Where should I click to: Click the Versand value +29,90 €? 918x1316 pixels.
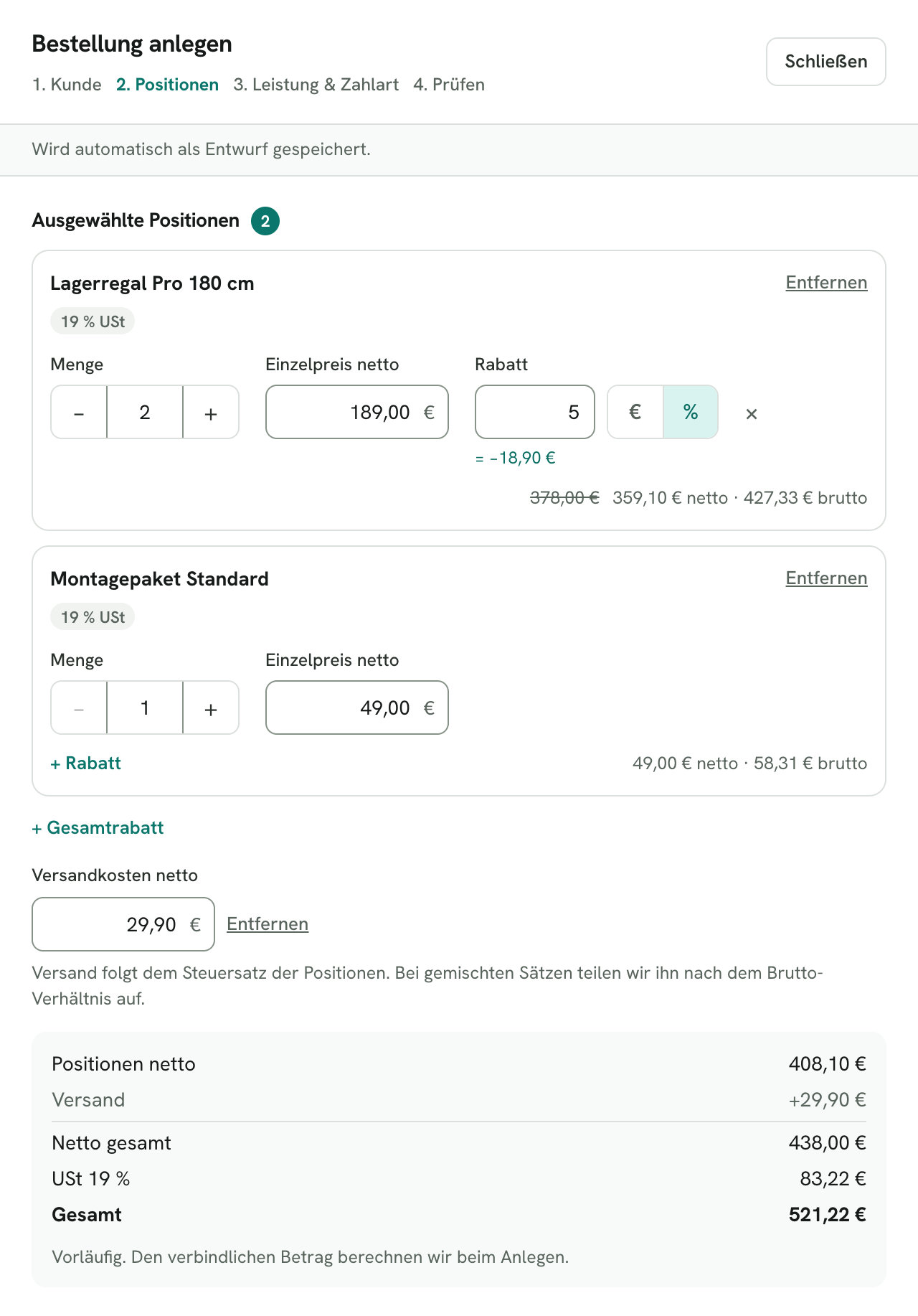coord(828,1099)
